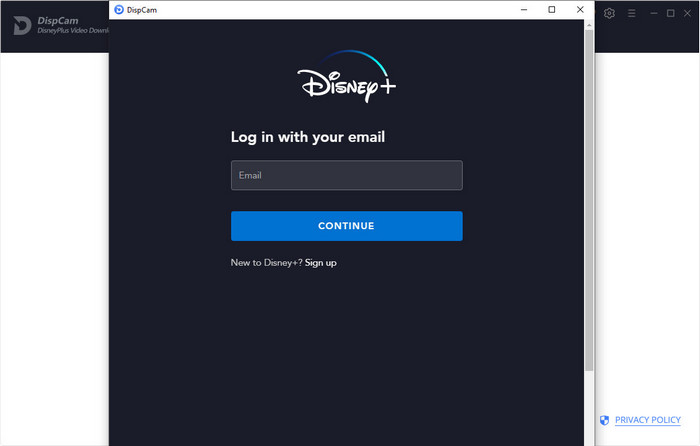The image size is (700, 446).
Task: Maximize the background DispCam main window
Action: [671, 13]
